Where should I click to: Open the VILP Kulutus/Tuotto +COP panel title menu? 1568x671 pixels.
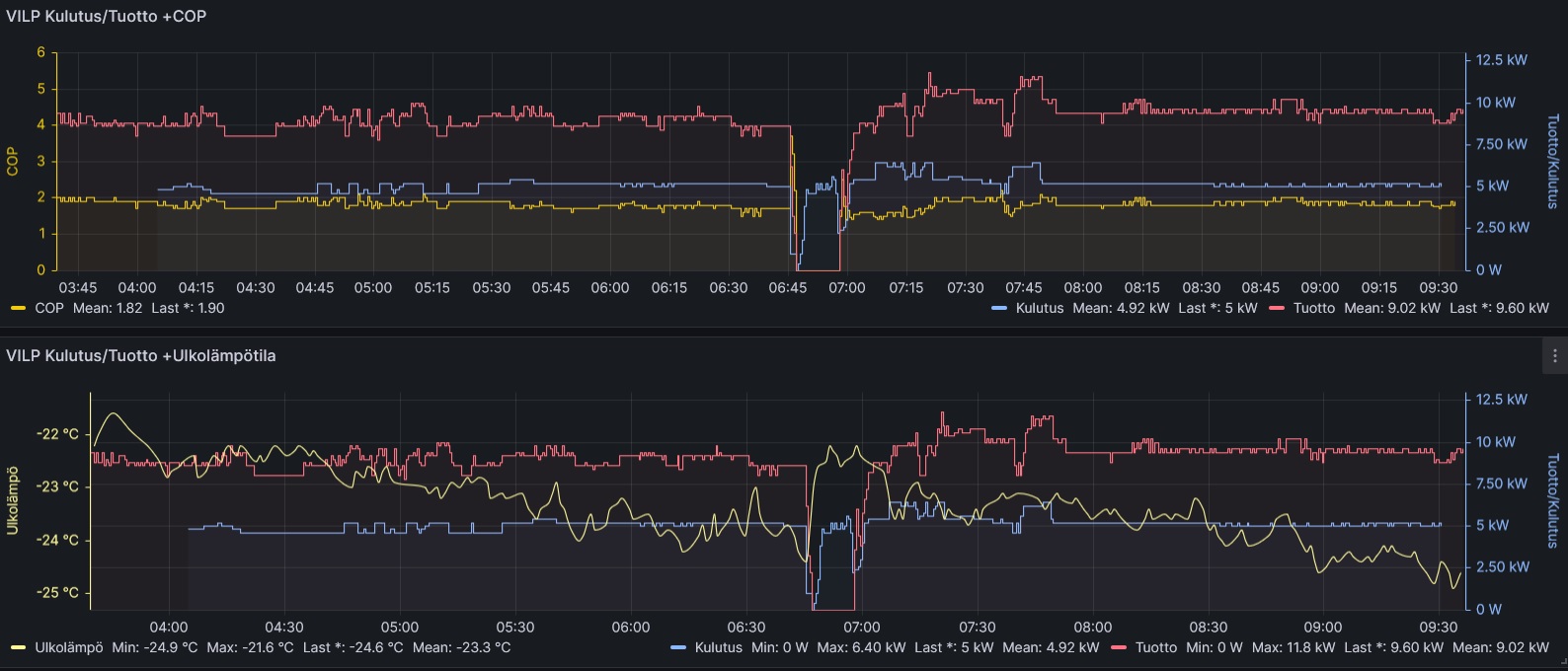pos(106,16)
